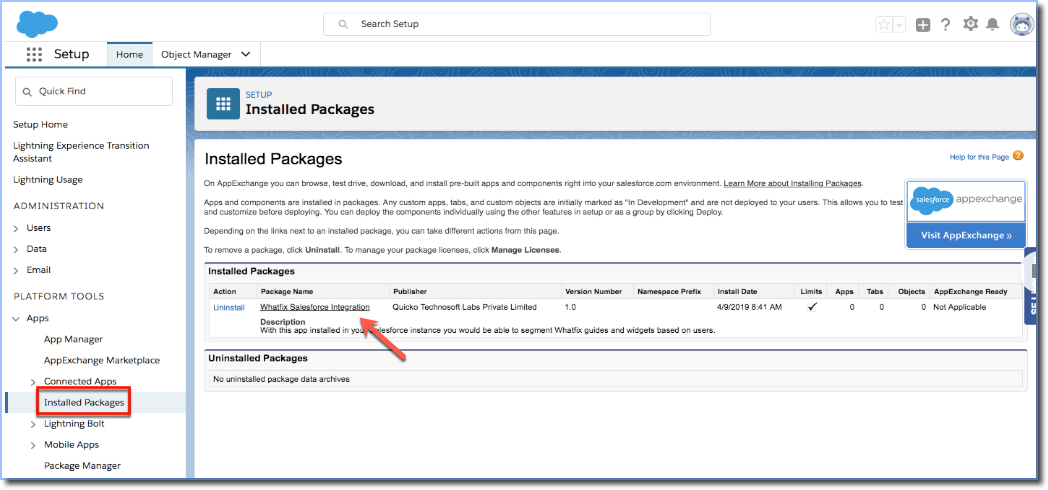This screenshot has width=1048, height=490.
Task: Open the Object Manager dropdown chevron
Action: [245, 54]
